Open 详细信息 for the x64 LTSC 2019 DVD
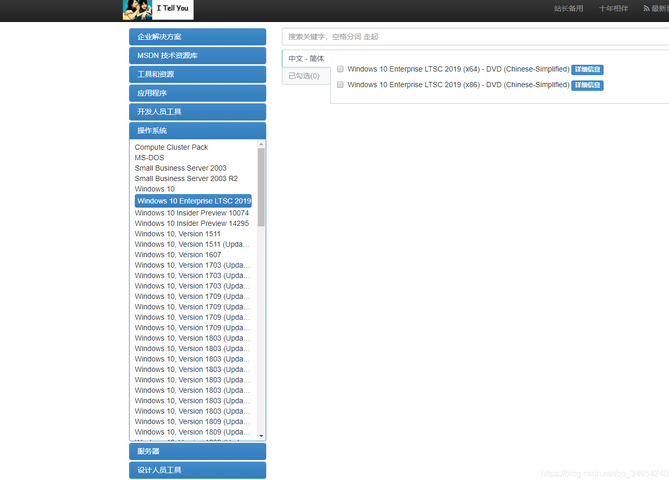 click(587, 70)
